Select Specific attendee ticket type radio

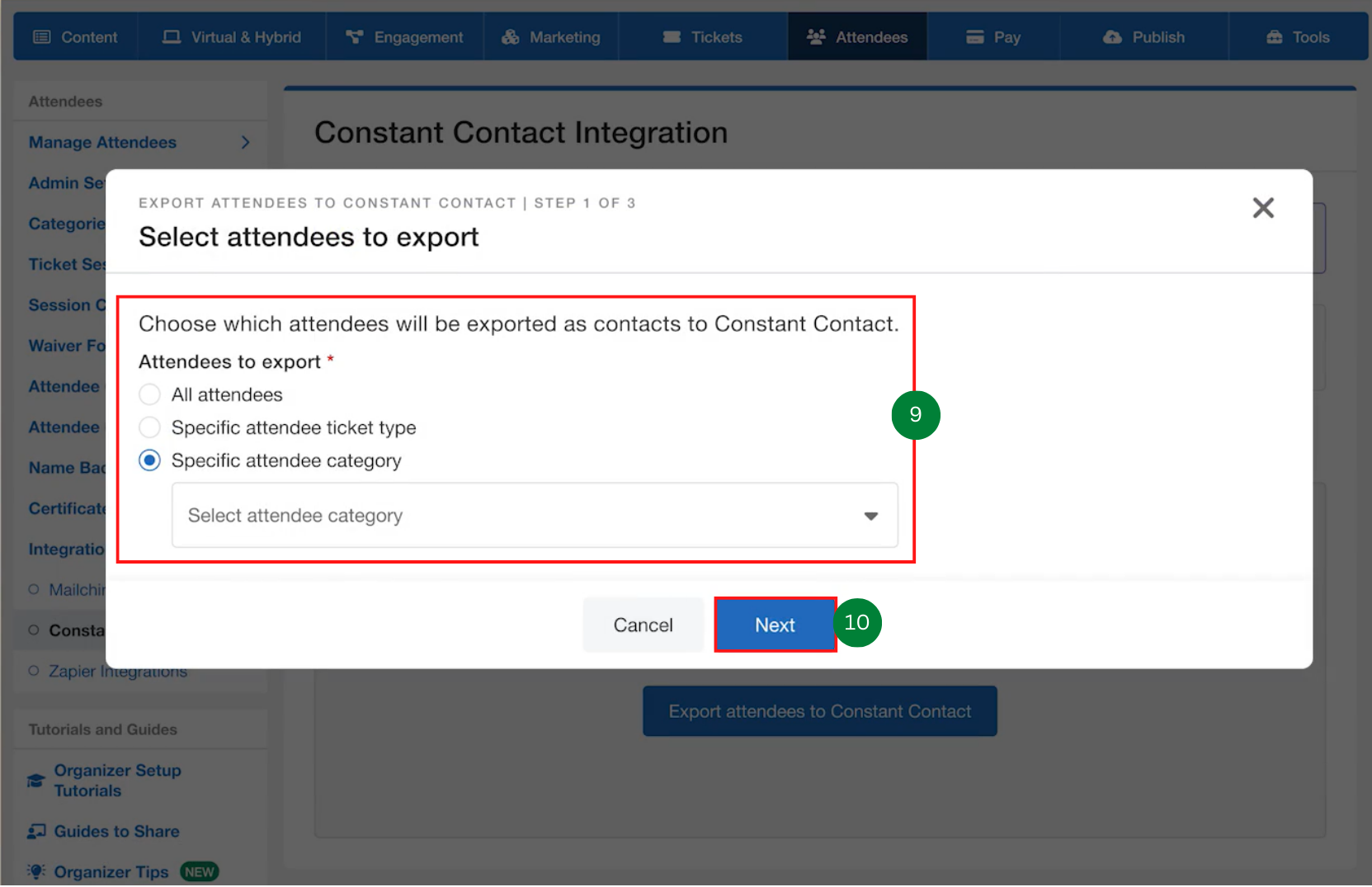pyautogui.click(x=149, y=428)
